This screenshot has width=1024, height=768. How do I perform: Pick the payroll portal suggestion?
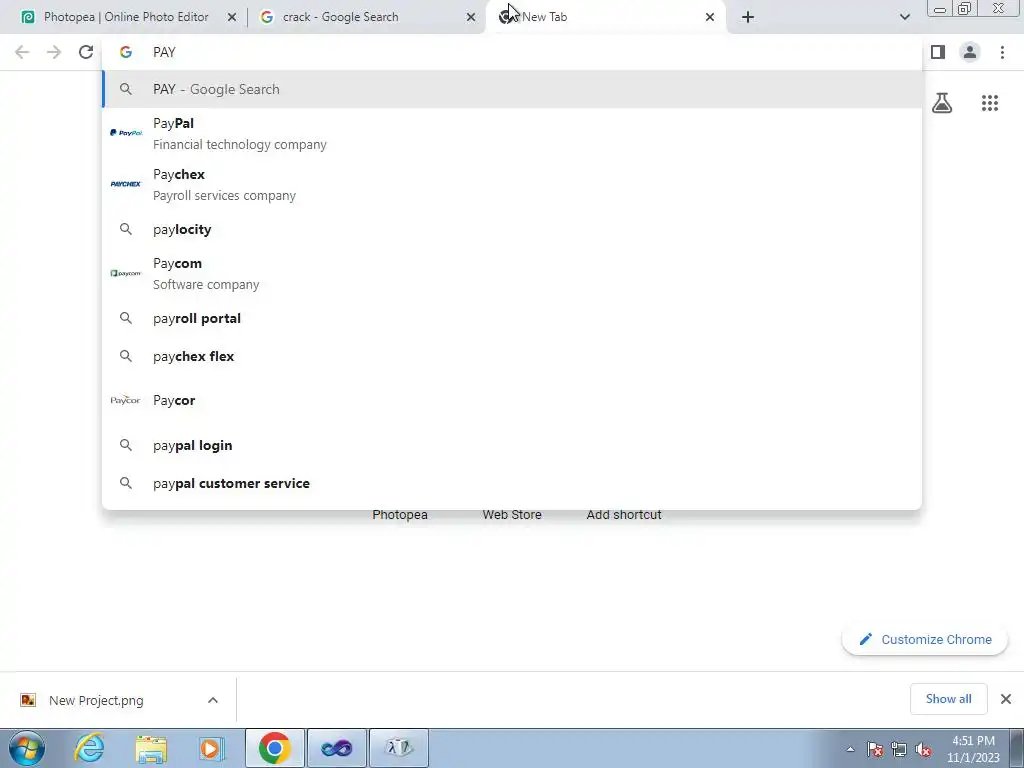(512, 318)
